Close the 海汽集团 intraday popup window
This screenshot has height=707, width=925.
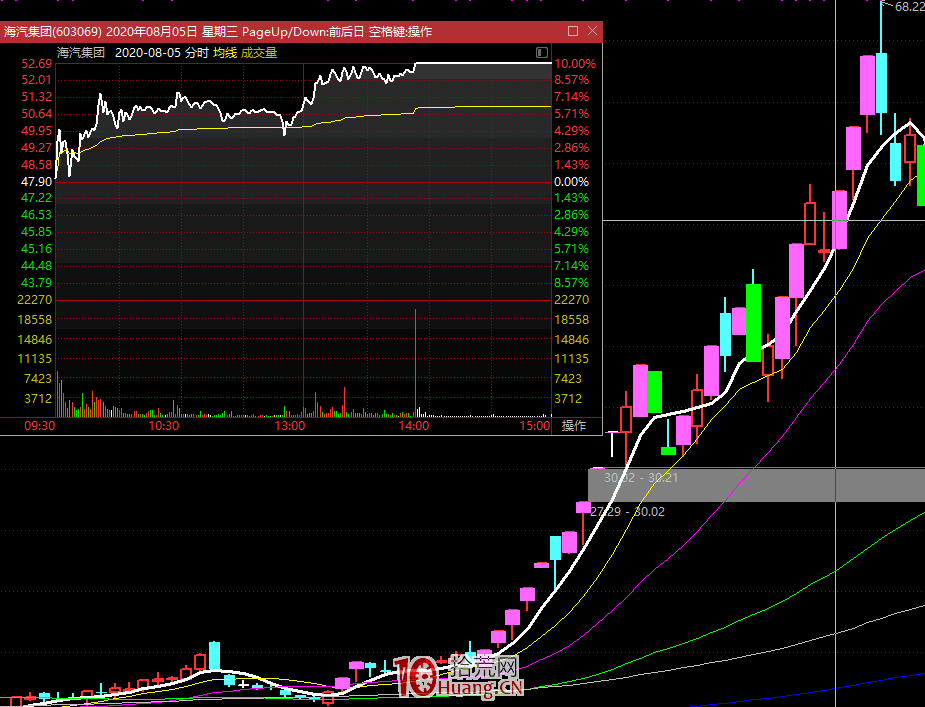pos(592,31)
